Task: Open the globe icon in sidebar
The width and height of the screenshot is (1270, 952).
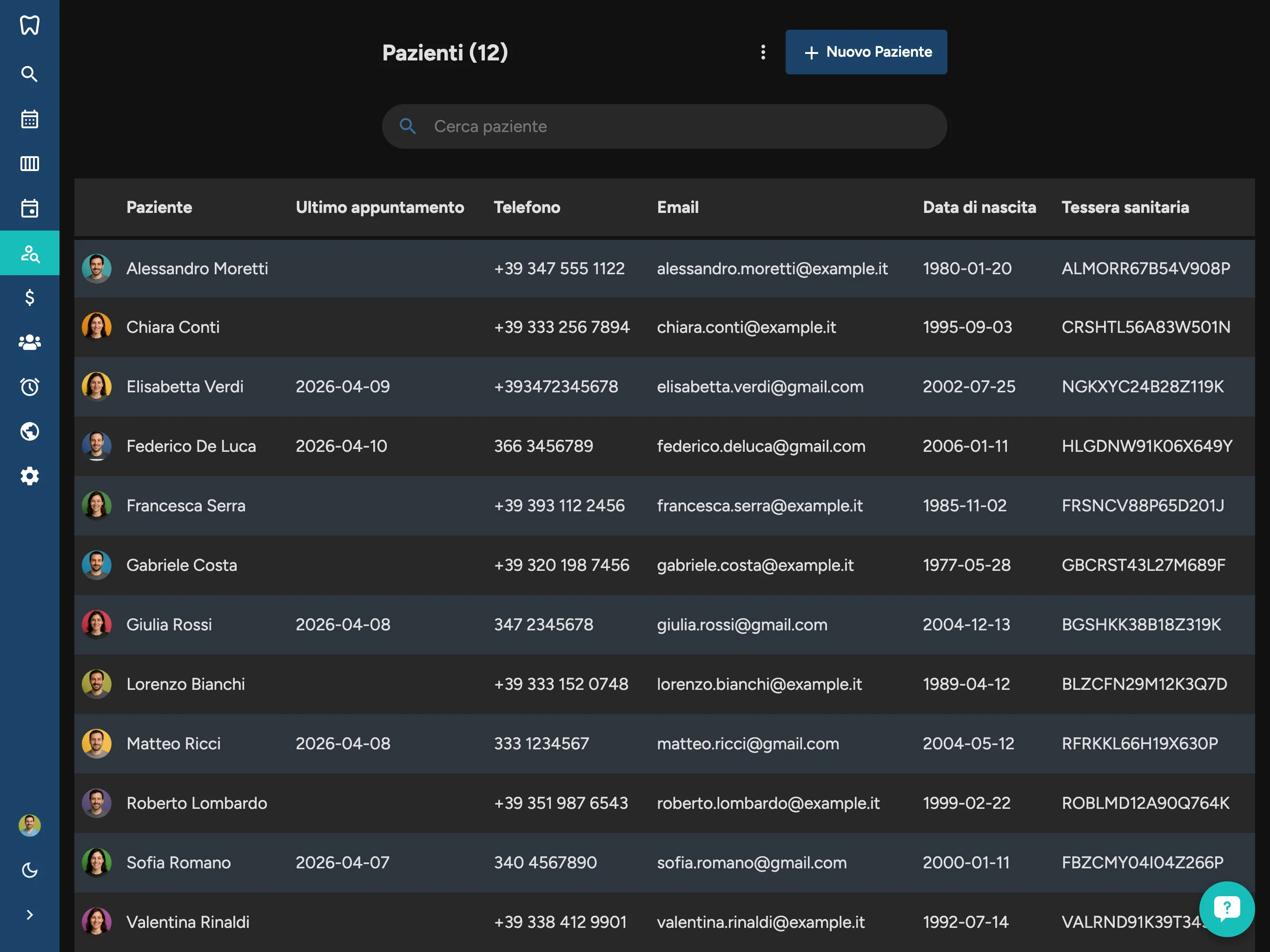Action: point(29,431)
